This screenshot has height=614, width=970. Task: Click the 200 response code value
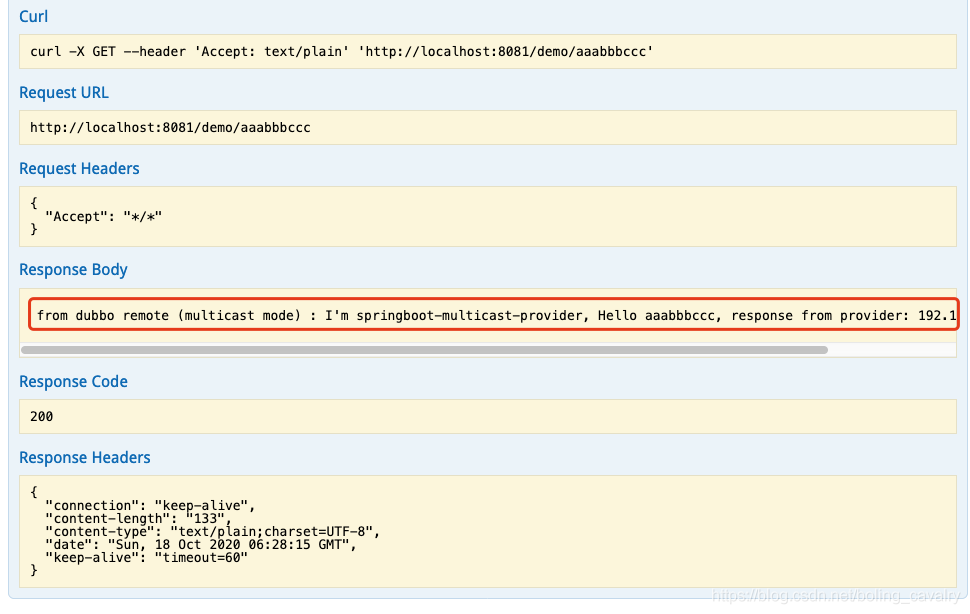(41, 416)
